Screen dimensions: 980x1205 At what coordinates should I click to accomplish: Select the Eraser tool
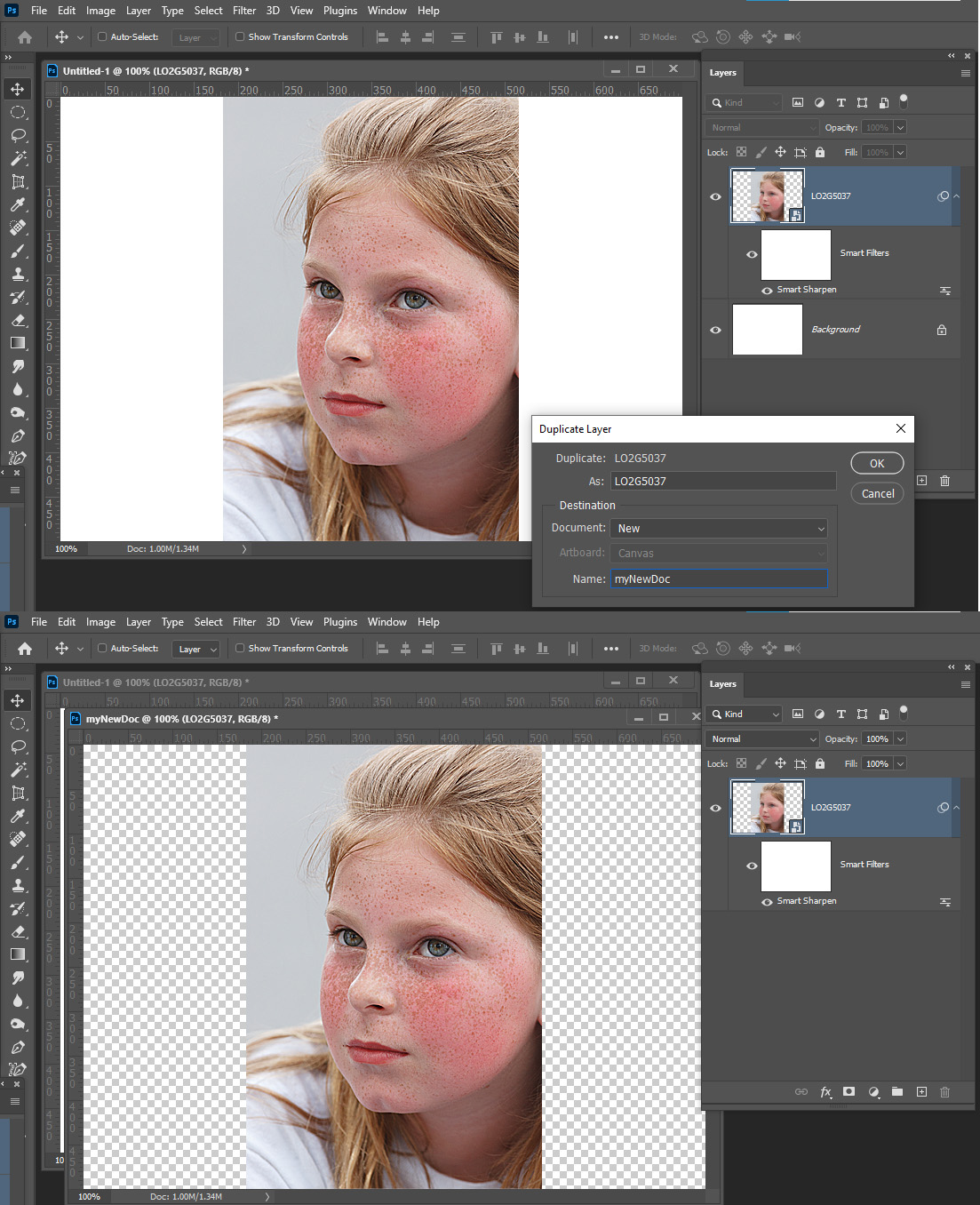pyautogui.click(x=18, y=320)
